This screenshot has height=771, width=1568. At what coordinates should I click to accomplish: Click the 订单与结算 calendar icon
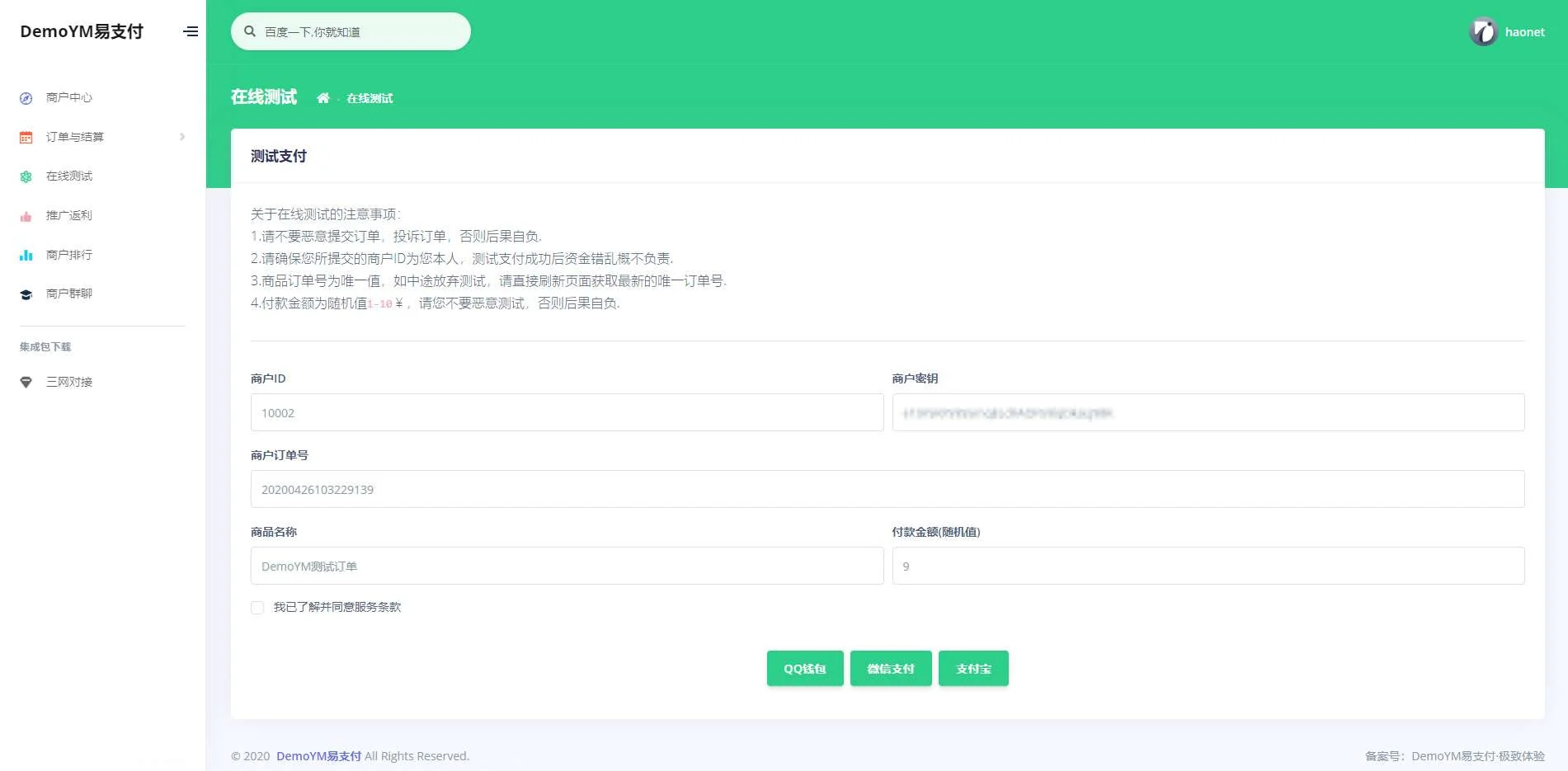26,138
